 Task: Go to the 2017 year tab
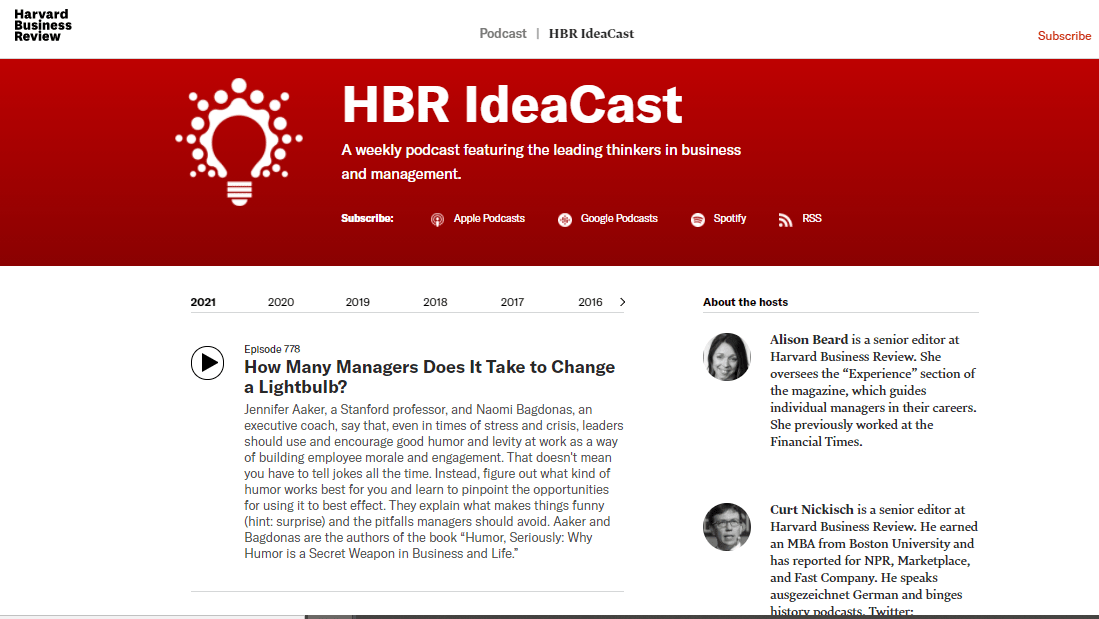pyautogui.click(x=512, y=302)
